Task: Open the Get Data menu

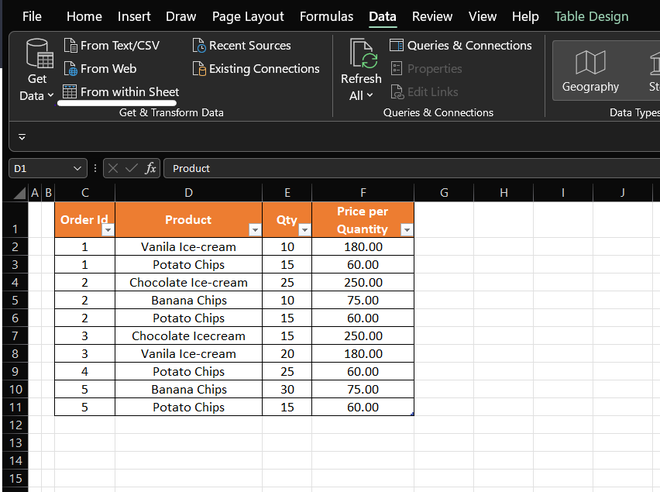Action: tap(37, 70)
